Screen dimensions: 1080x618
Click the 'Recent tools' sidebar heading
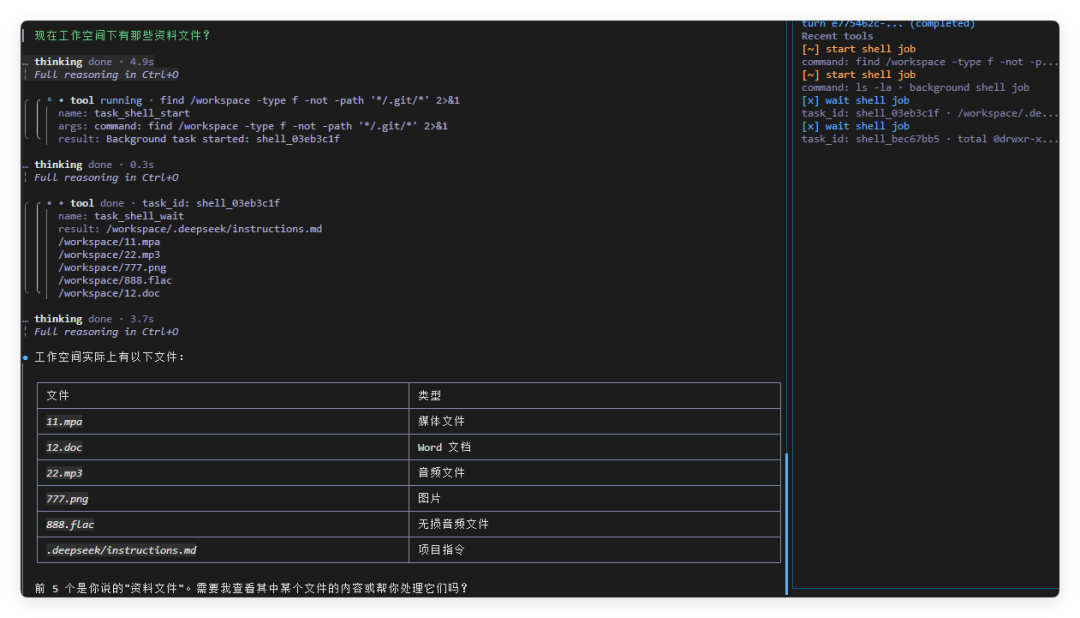coord(837,36)
